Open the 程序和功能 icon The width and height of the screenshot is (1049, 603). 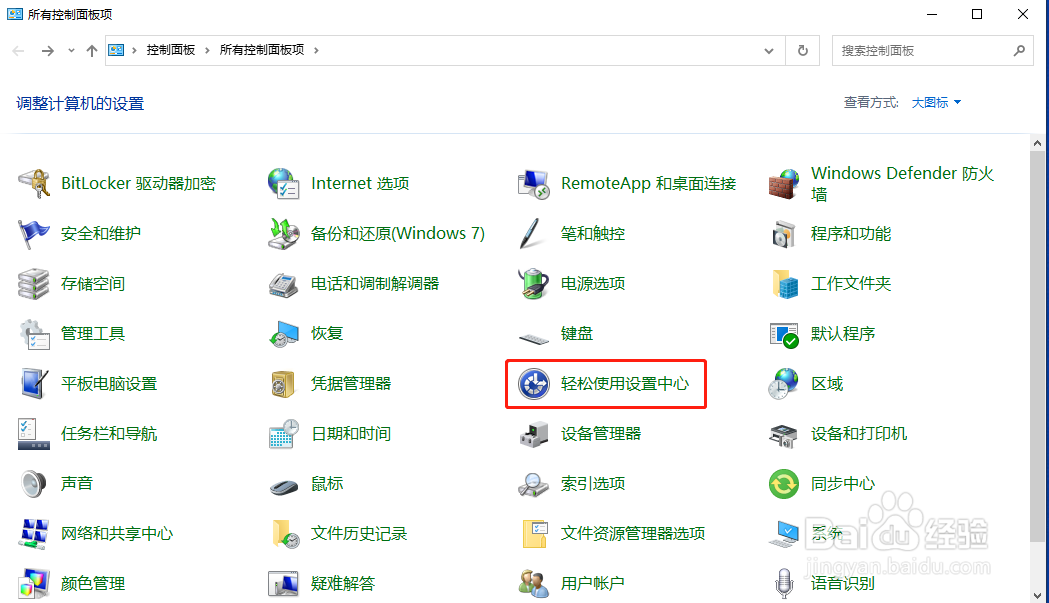pyautogui.click(x=783, y=234)
